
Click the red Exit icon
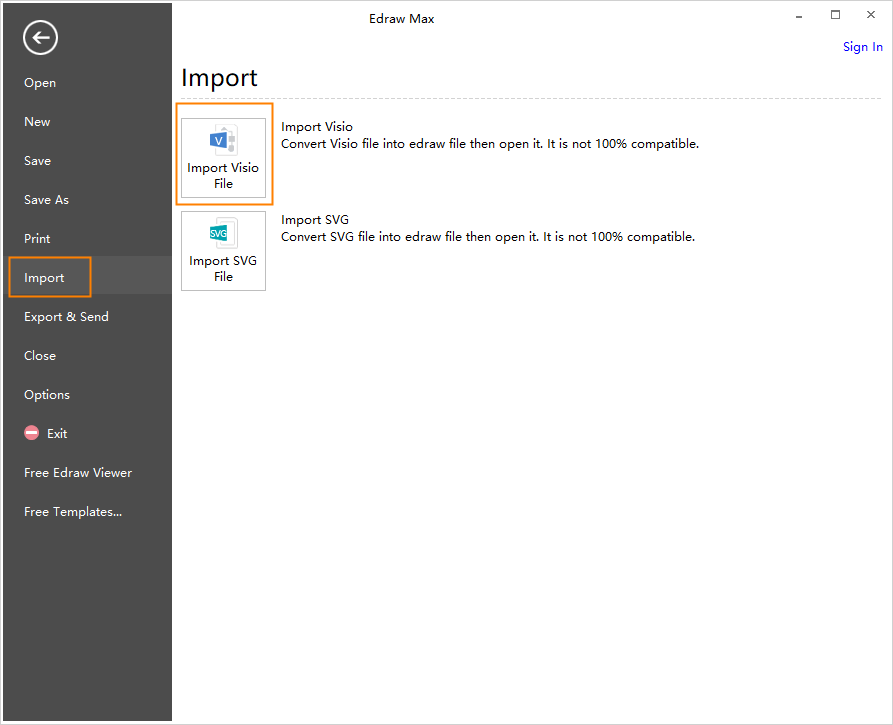point(32,433)
